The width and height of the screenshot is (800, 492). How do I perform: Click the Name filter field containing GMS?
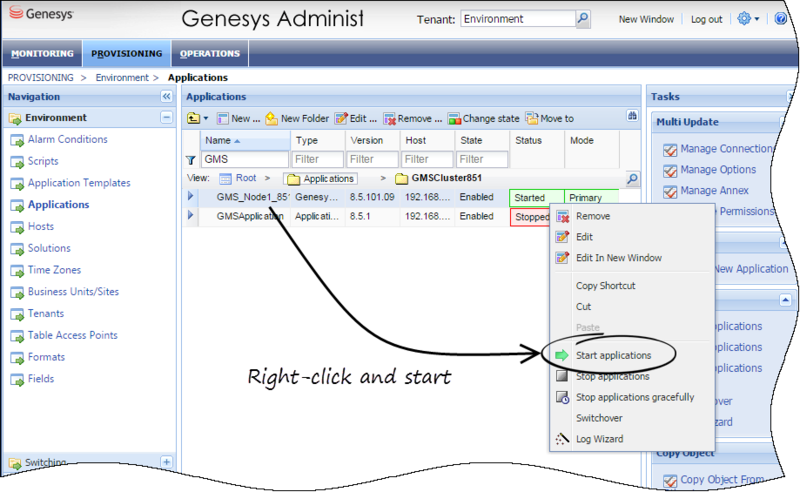(245, 159)
